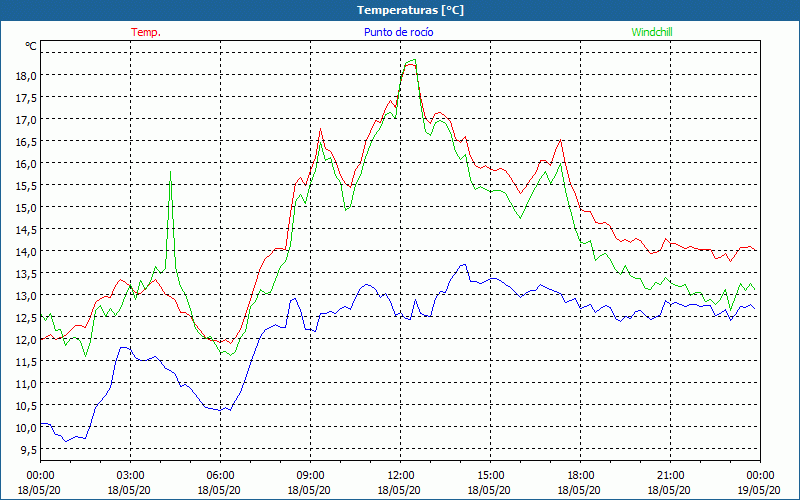Screen dimensions: 800x500
Task: Click the red temperature maximum peak after 12:00
Action: coord(411,64)
